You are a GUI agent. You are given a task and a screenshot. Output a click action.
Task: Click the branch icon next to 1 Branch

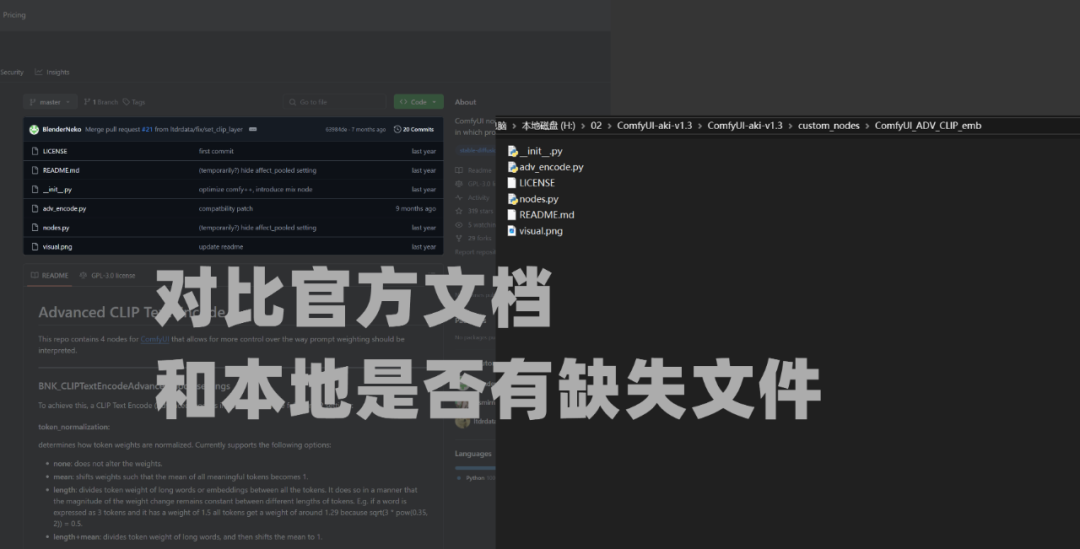87,102
